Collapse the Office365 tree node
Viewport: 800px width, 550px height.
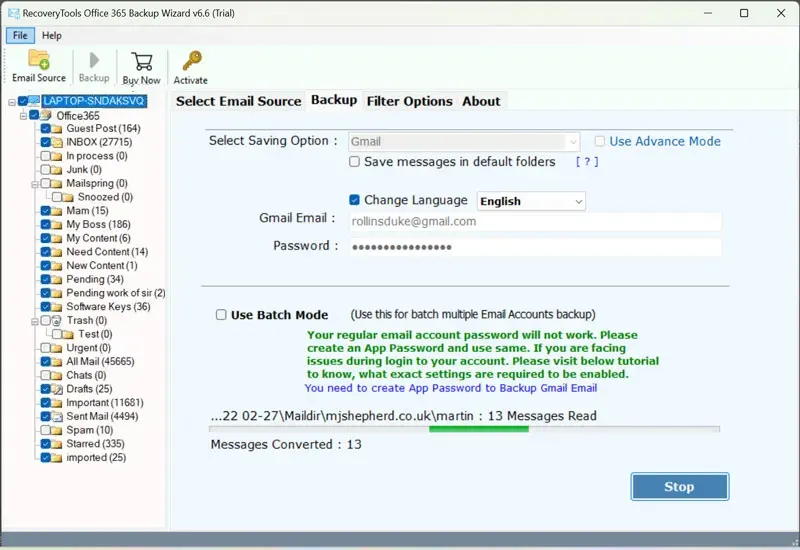pyautogui.click(x=23, y=116)
